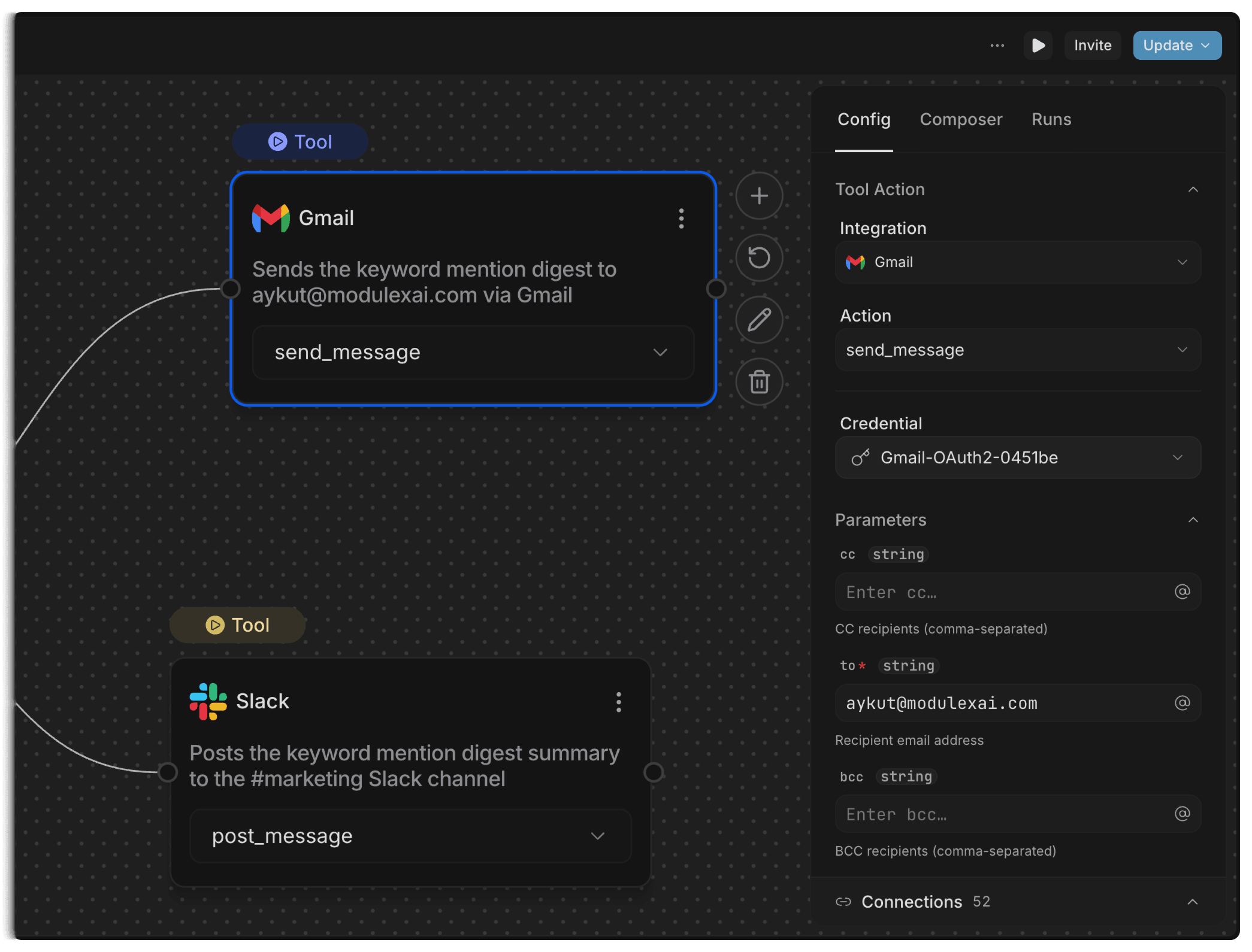Switch to the Runs tab
This screenshot has height=952, width=1252.
click(x=1051, y=119)
